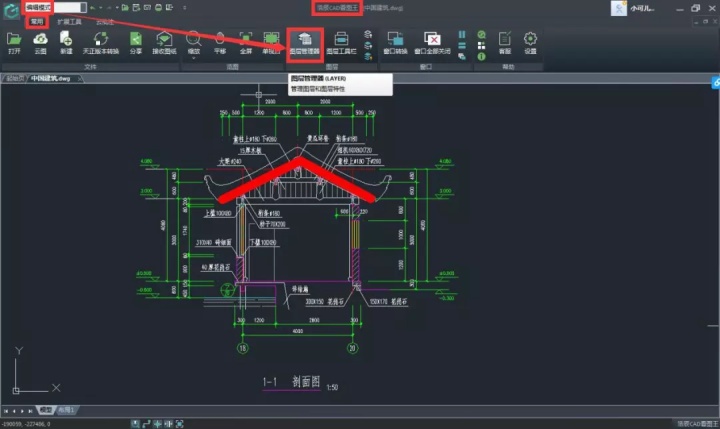Image resolution: width=720 pixels, height=429 pixels.
Task: Tile windows vertically with two-bar icon
Action: [462, 34]
